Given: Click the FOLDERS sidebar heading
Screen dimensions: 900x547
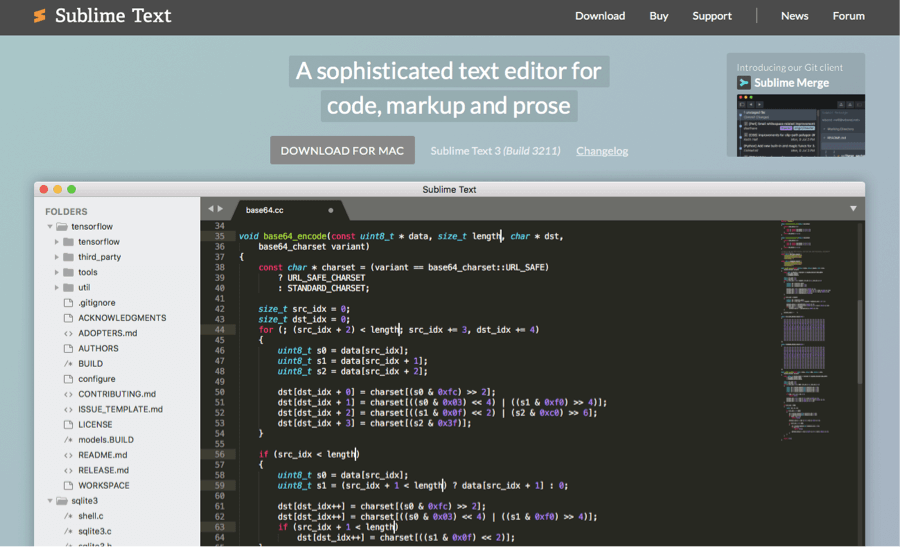Looking at the screenshot, I should (66, 212).
